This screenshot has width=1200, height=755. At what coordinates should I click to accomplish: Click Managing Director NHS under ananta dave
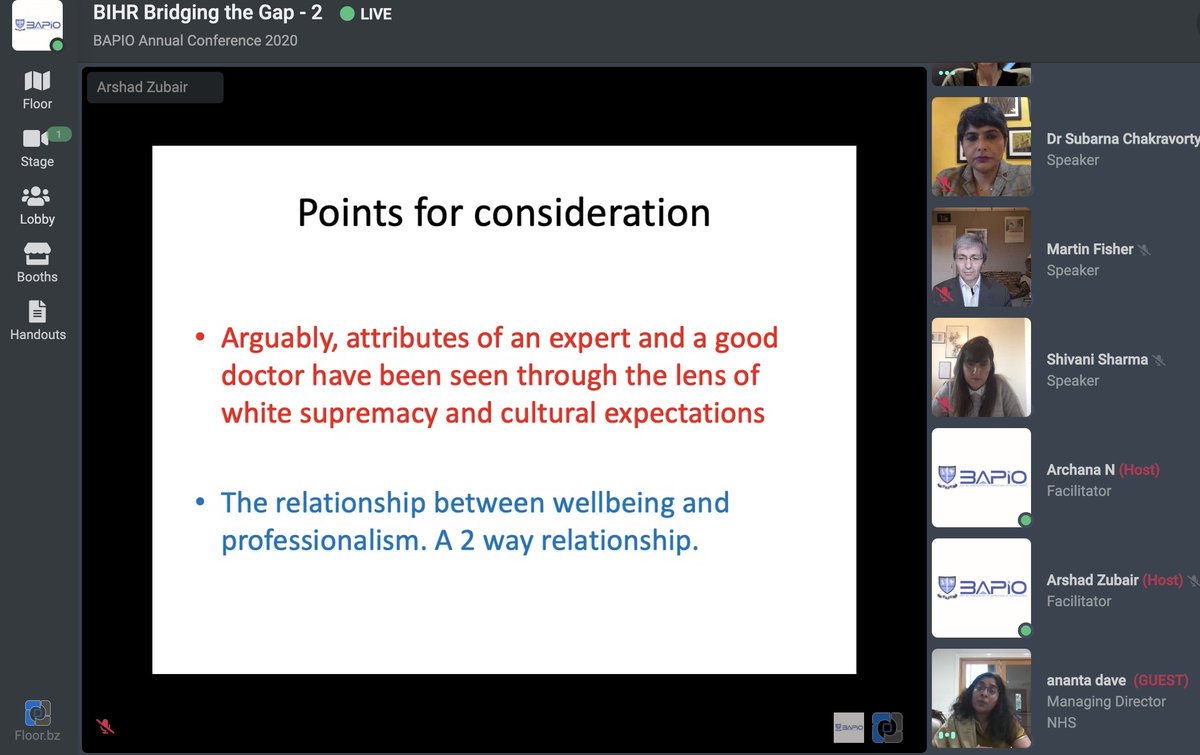(x=1106, y=712)
